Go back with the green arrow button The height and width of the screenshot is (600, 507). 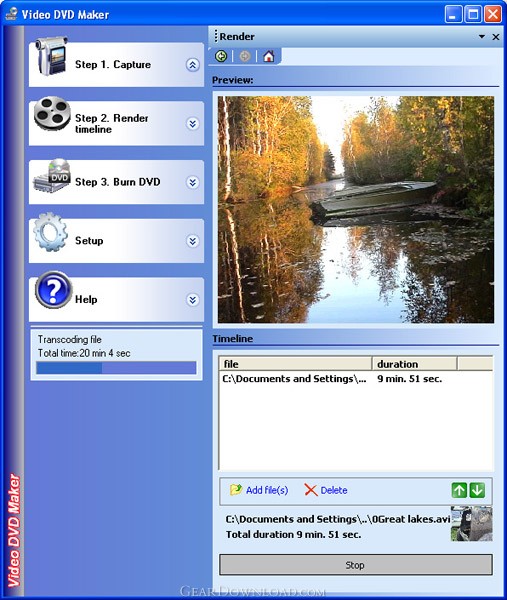point(221,56)
